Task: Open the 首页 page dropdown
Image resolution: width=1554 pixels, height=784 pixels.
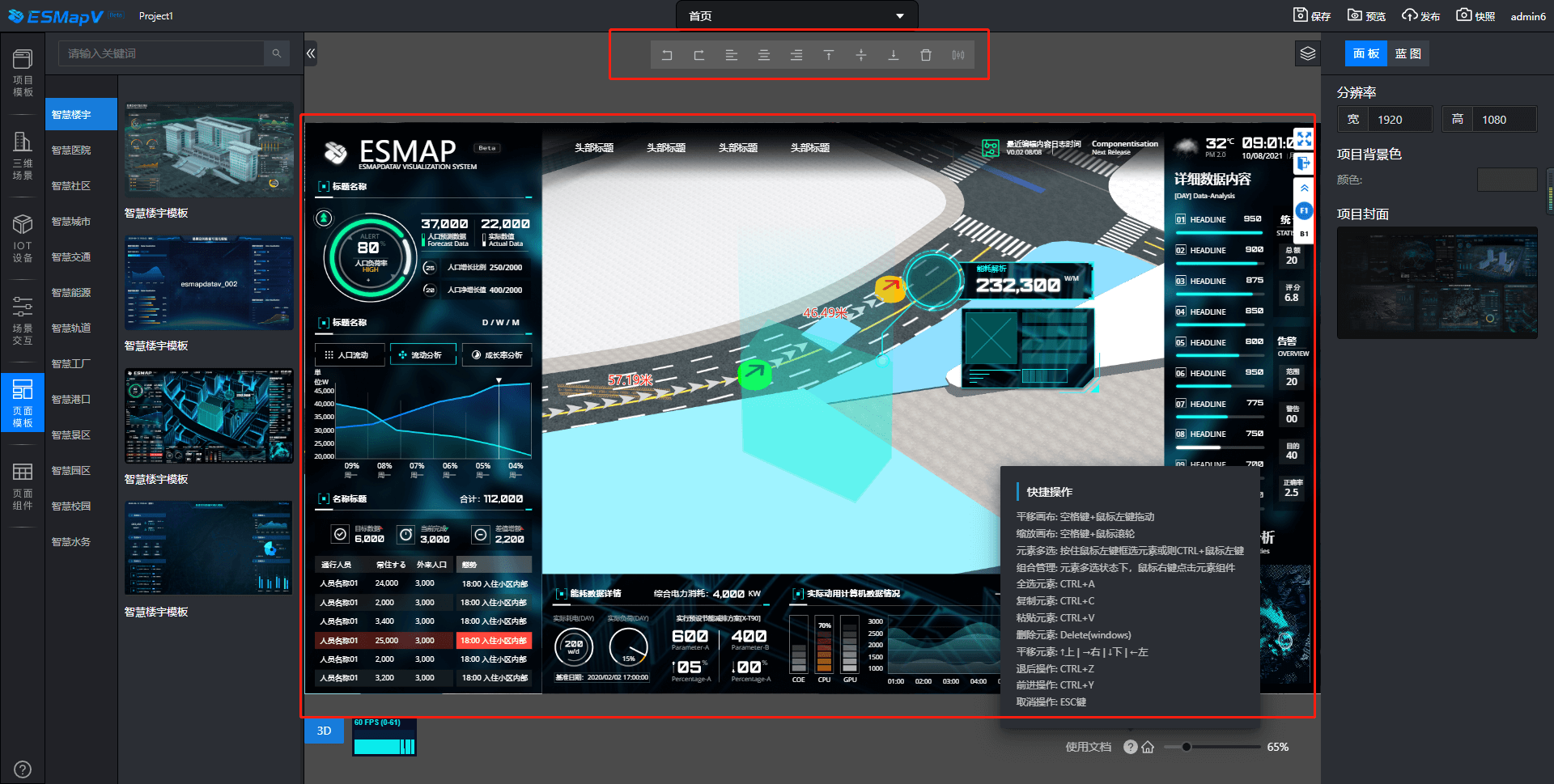Action: point(796,16)
